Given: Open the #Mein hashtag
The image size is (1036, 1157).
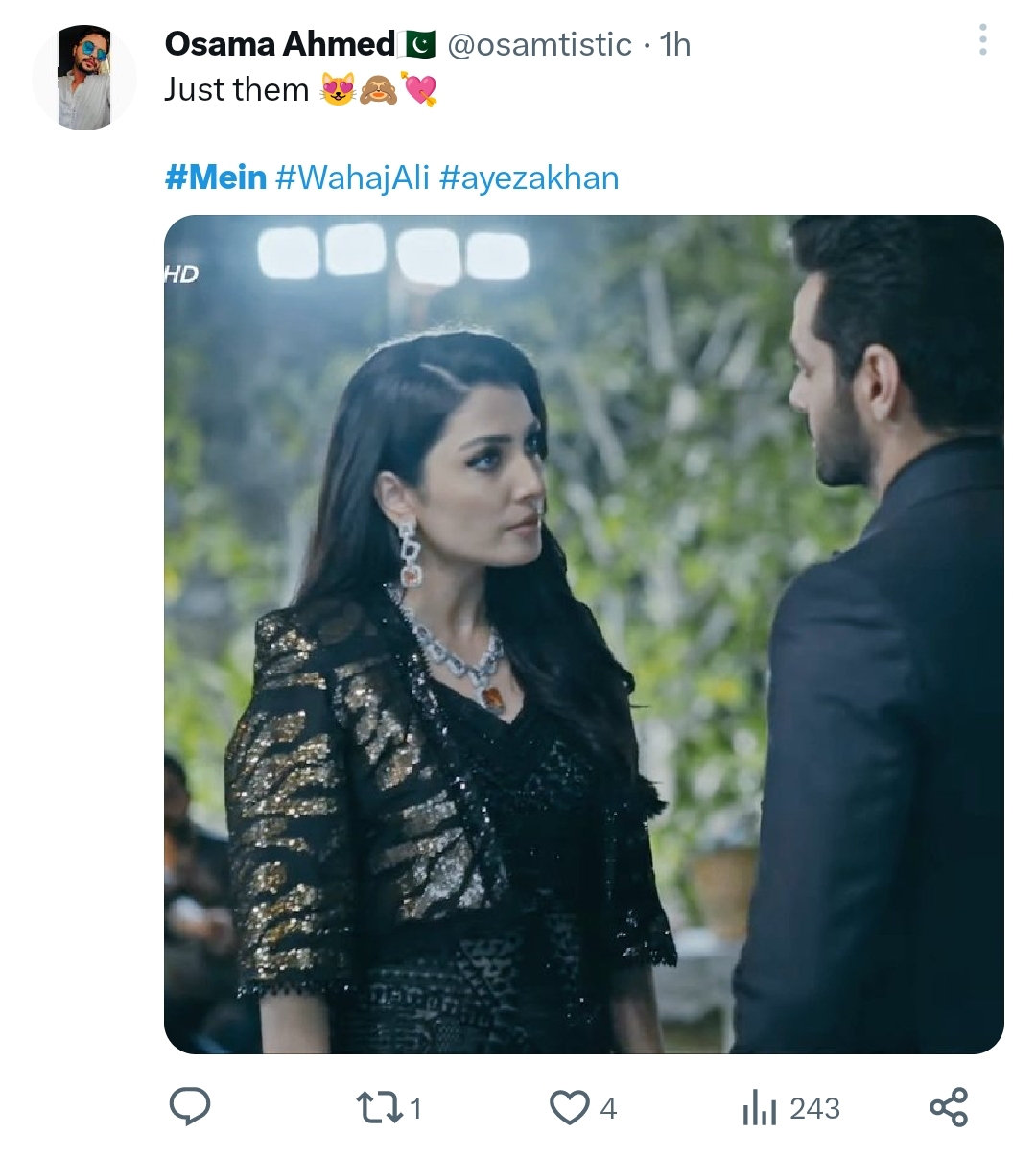Looking at the screenshot, I should pyautogui.click(x=216, y=177).
